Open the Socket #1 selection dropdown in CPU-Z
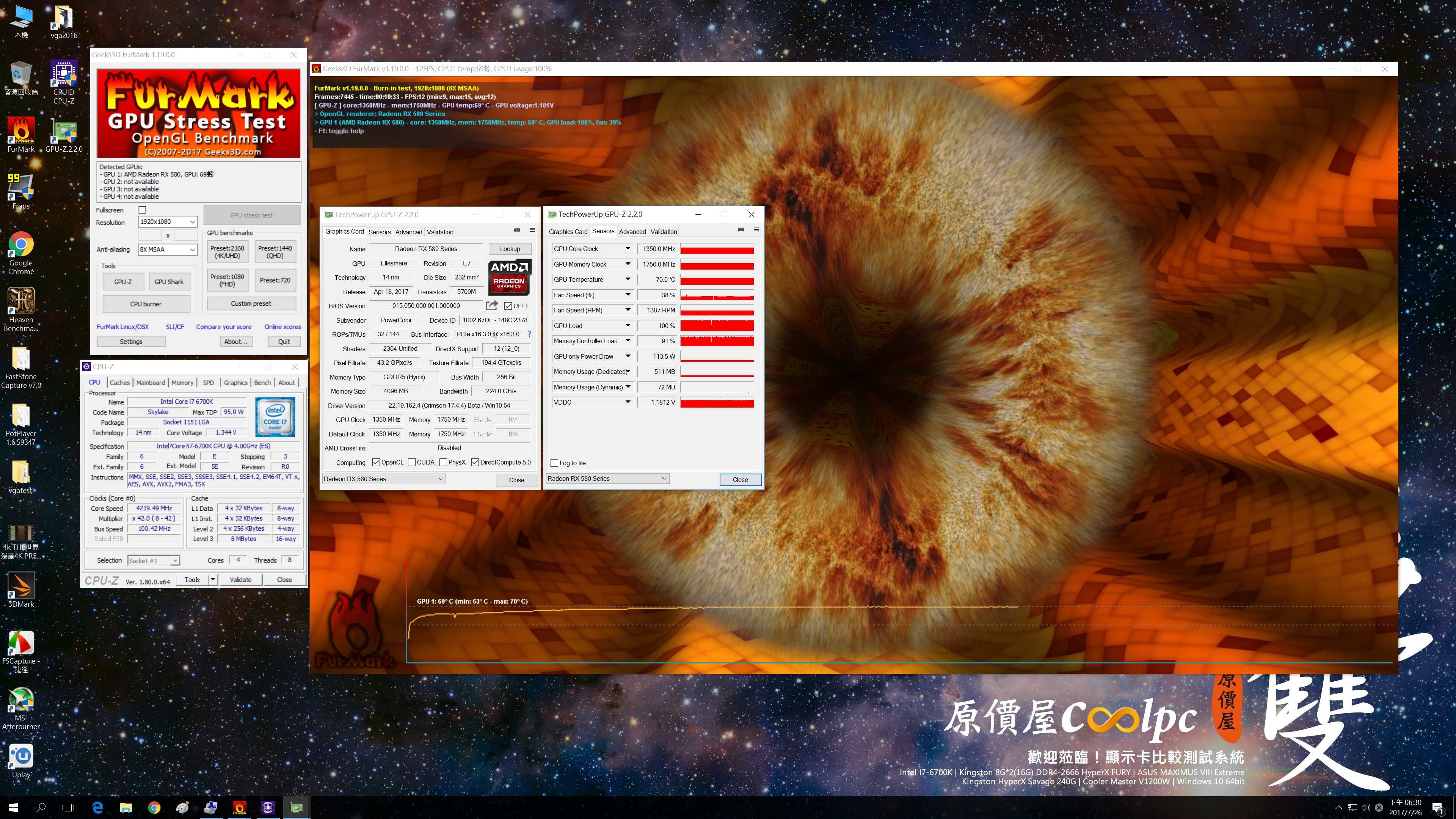Viewport: 1456px width, 819px height. pos(154,561)
